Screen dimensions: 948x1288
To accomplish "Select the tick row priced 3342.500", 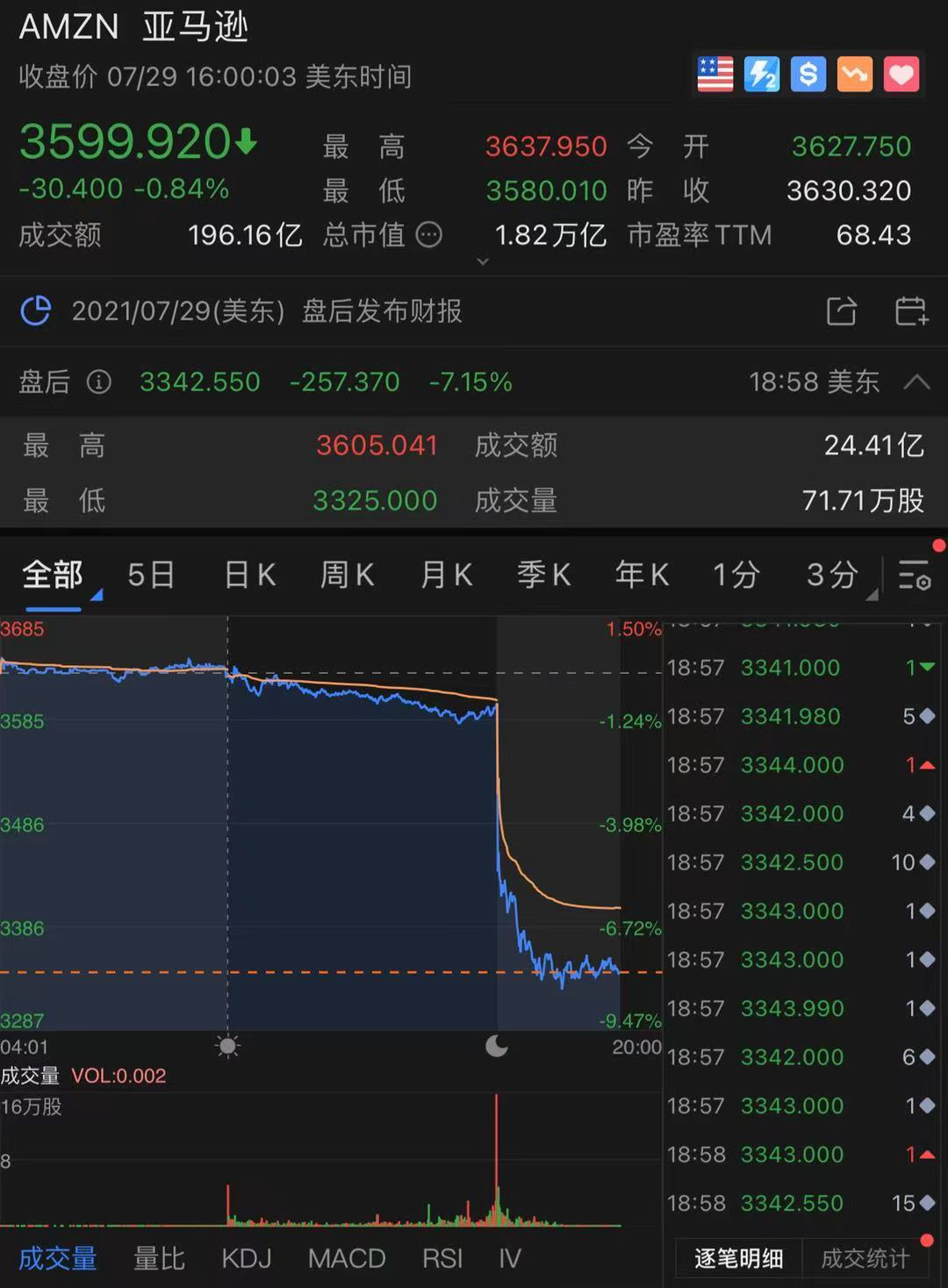I will pos(801,862).
